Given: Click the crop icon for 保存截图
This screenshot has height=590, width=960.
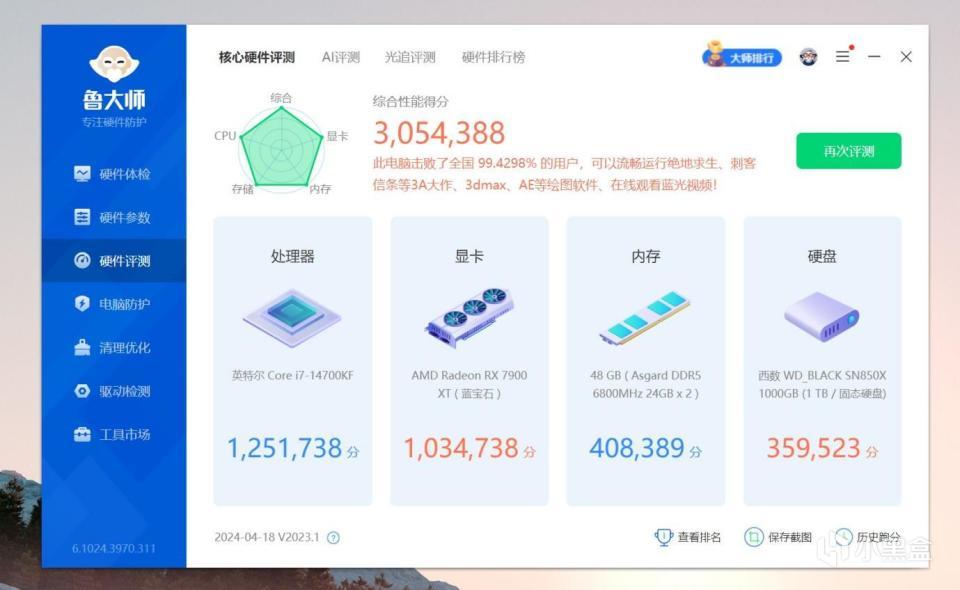Looking at the screenshot, I should click(754, 537).
